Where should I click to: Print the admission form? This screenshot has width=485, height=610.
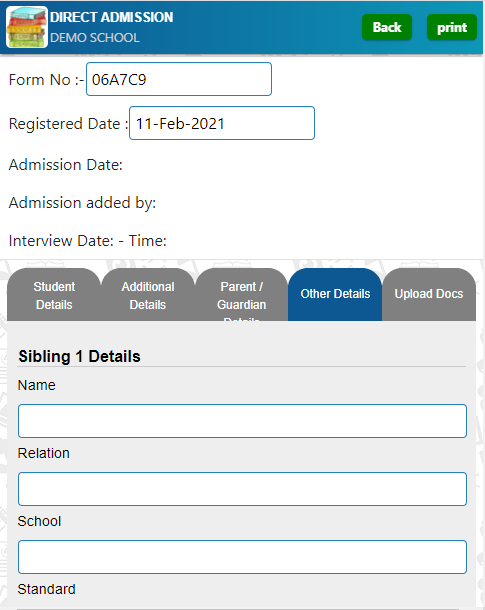(x=452, y=27)
